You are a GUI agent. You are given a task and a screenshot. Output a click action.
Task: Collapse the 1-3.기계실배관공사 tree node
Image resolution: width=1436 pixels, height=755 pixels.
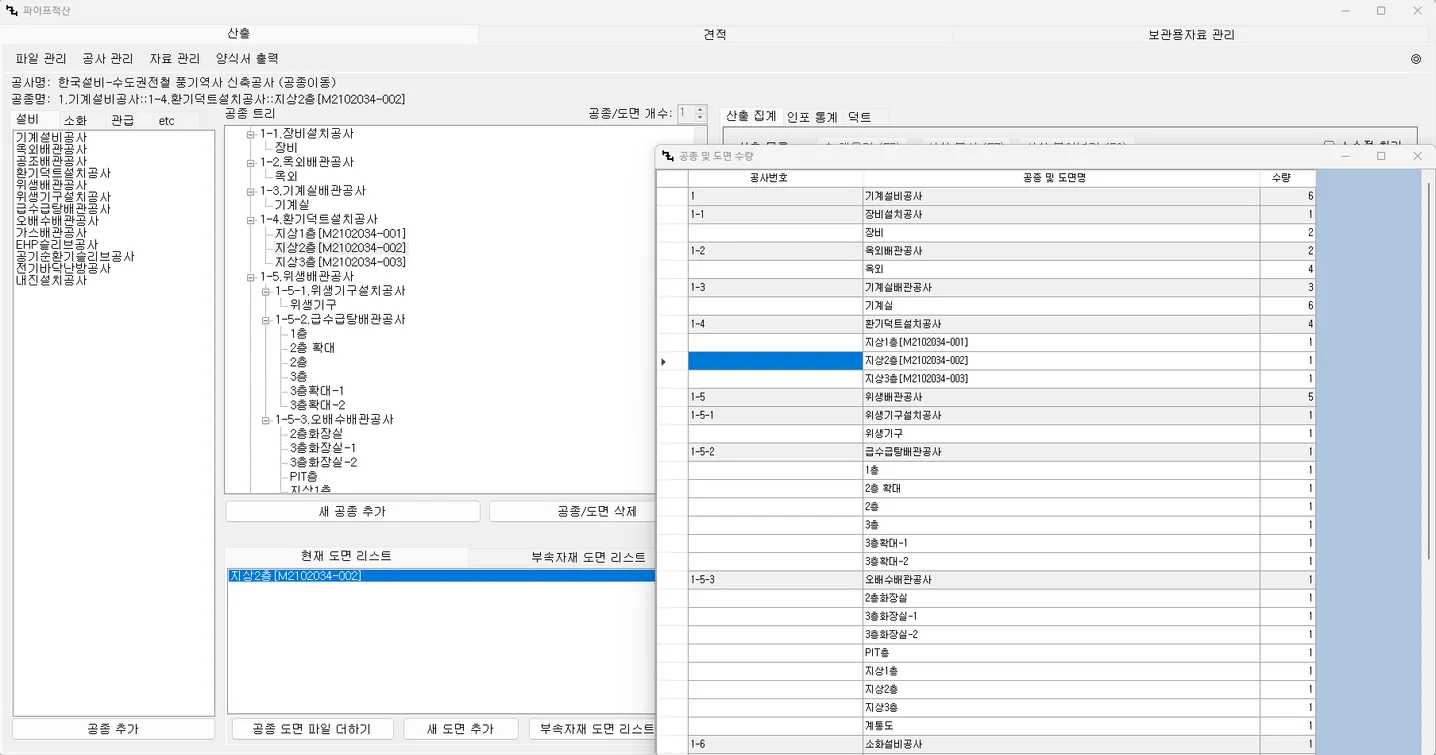(x=250, y=190)
